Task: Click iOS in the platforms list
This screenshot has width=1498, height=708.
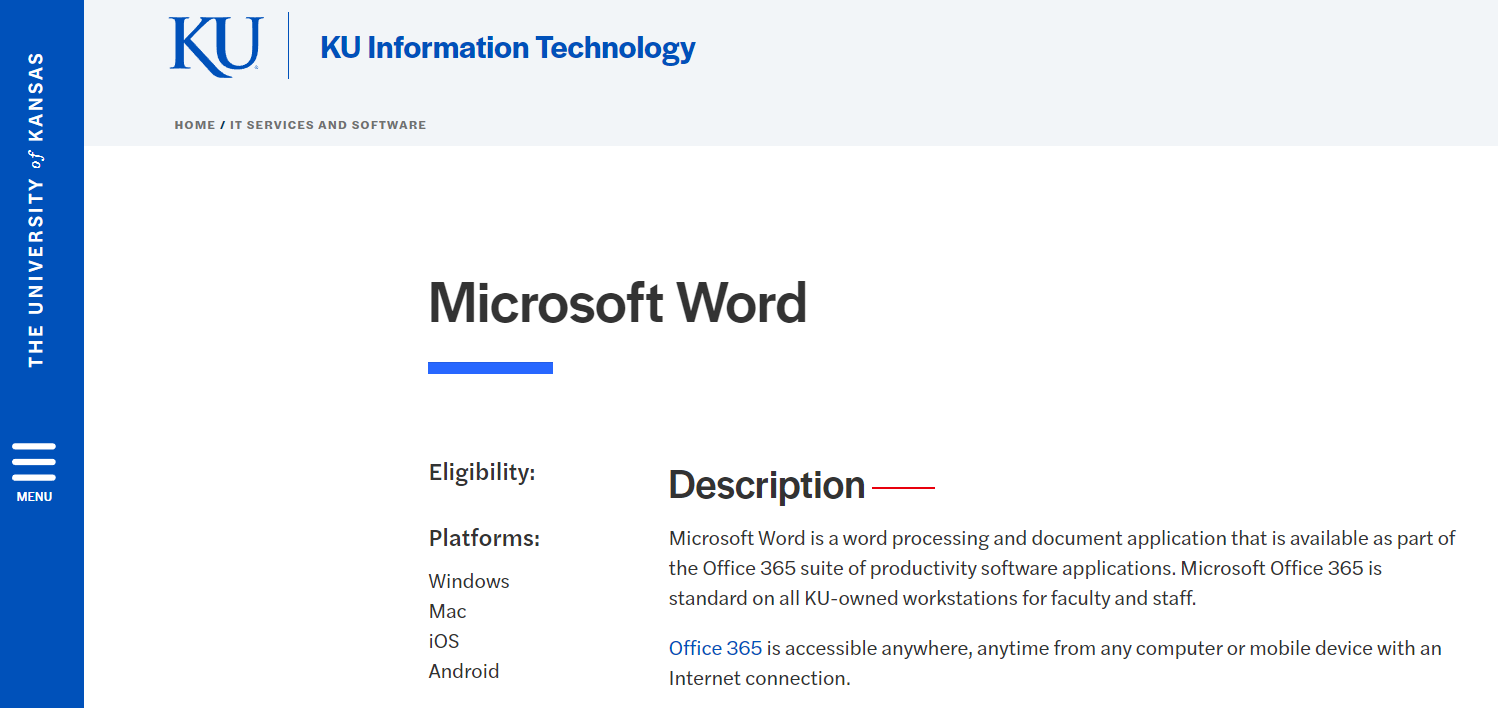Action: (444, 641)
